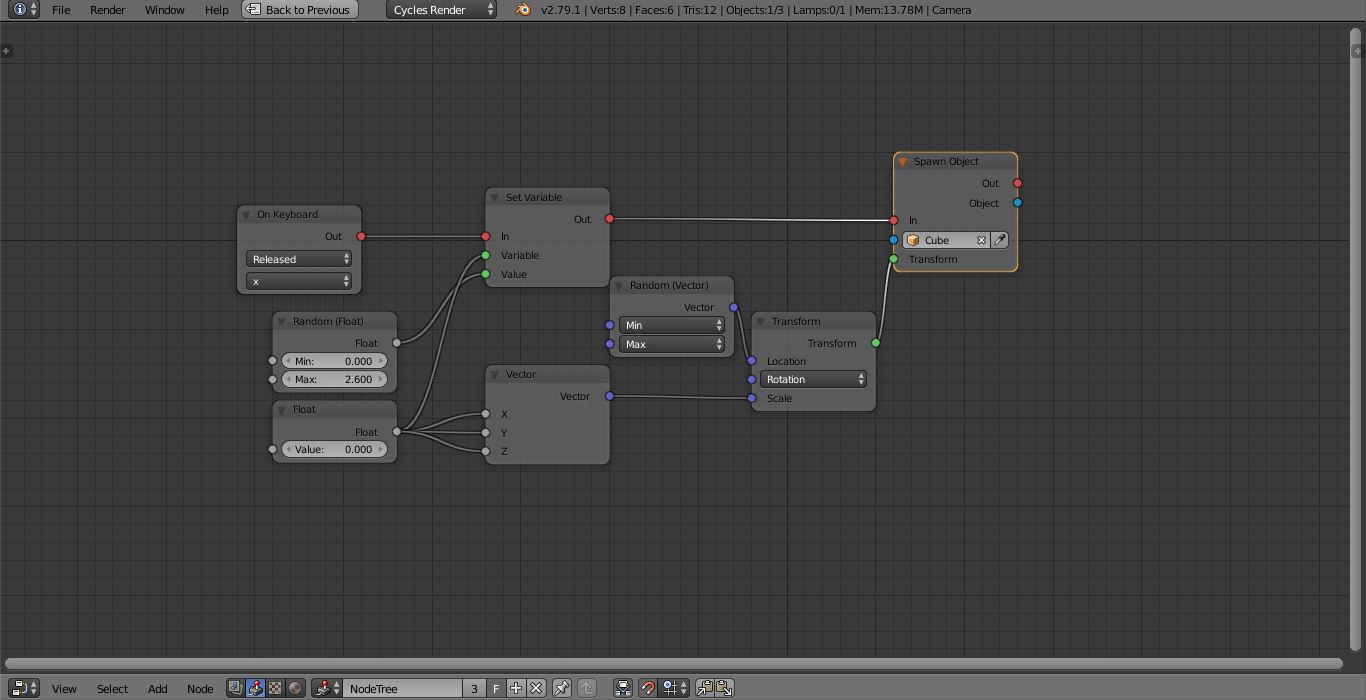Viewport: 1366px width, 700px height.
Task: Toggle the Spawn Object node collapse arrow
Action: coord(902,161)
